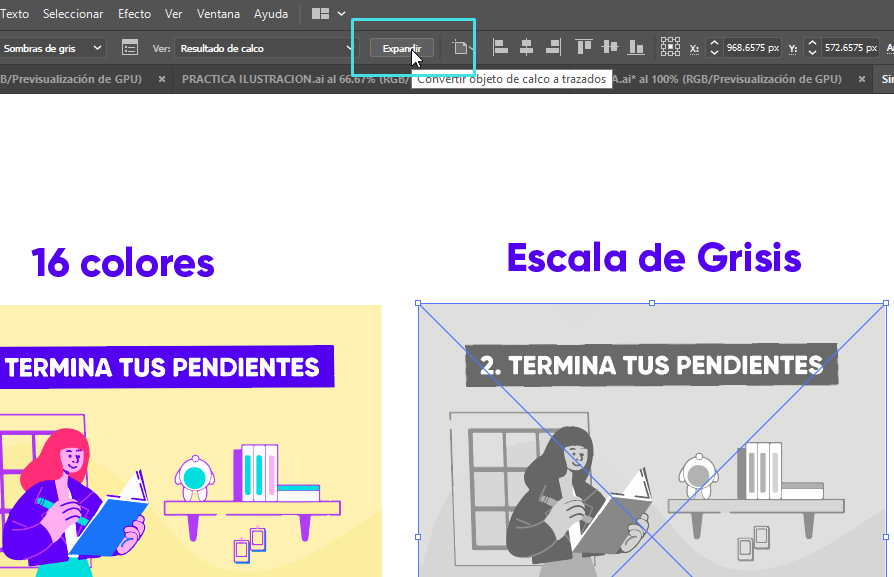Align selection to horizontal right
Viewport: 894px width, 577px height.
pos(552,47)
